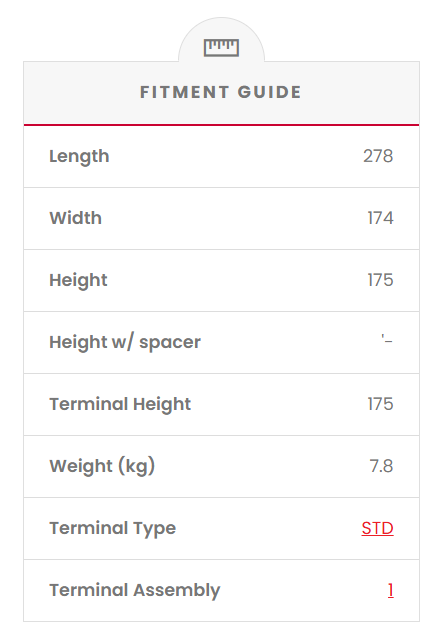Select the Terminal Assembly label

click(x=135, y=590)
